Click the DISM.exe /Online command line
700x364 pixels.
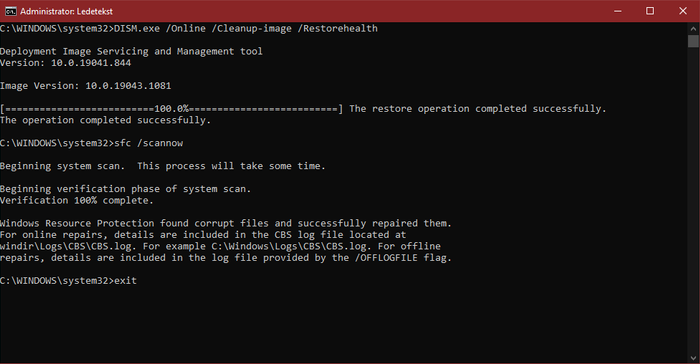(189, 29)
